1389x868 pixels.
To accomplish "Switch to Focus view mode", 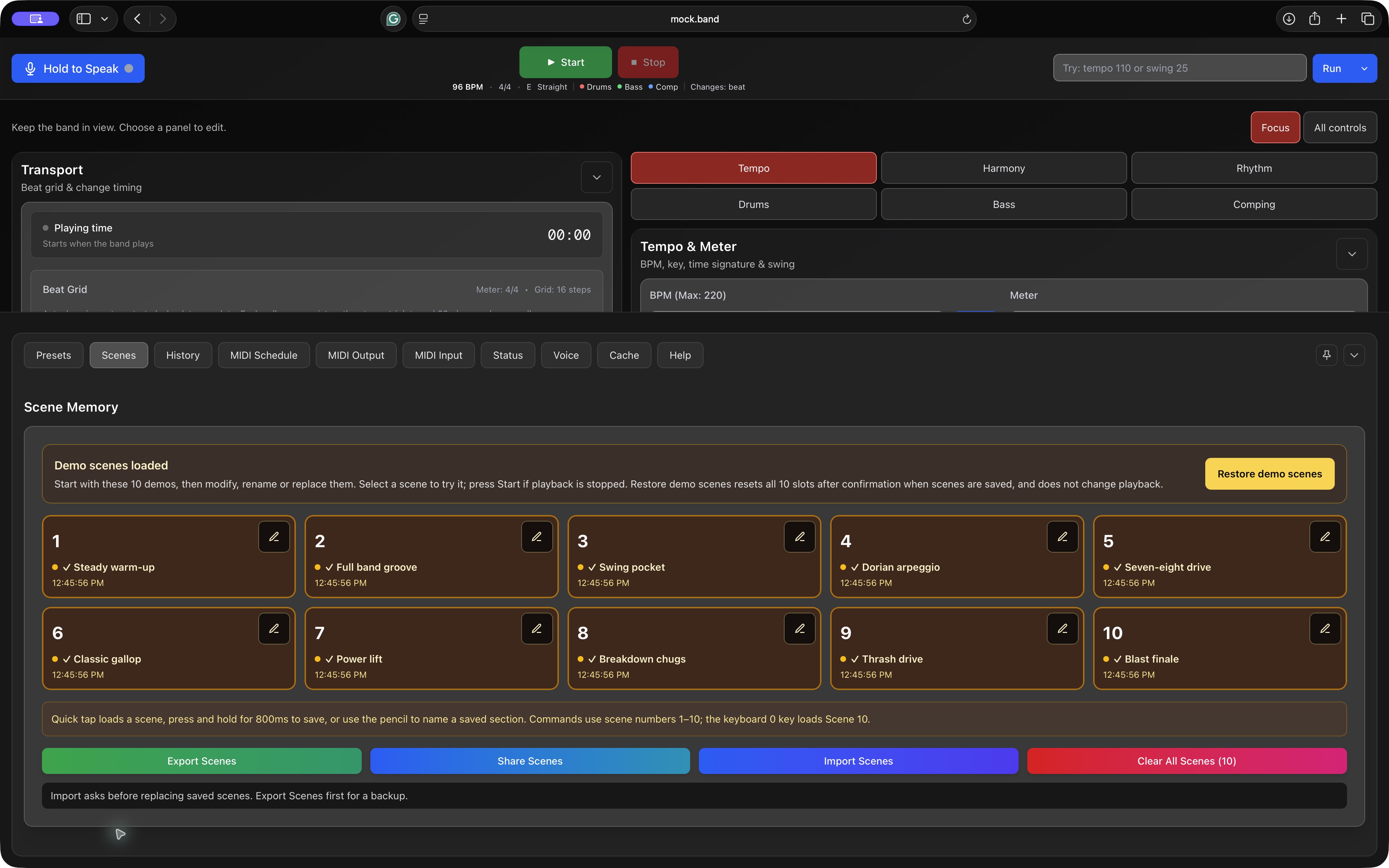I will click(1275, 127).
